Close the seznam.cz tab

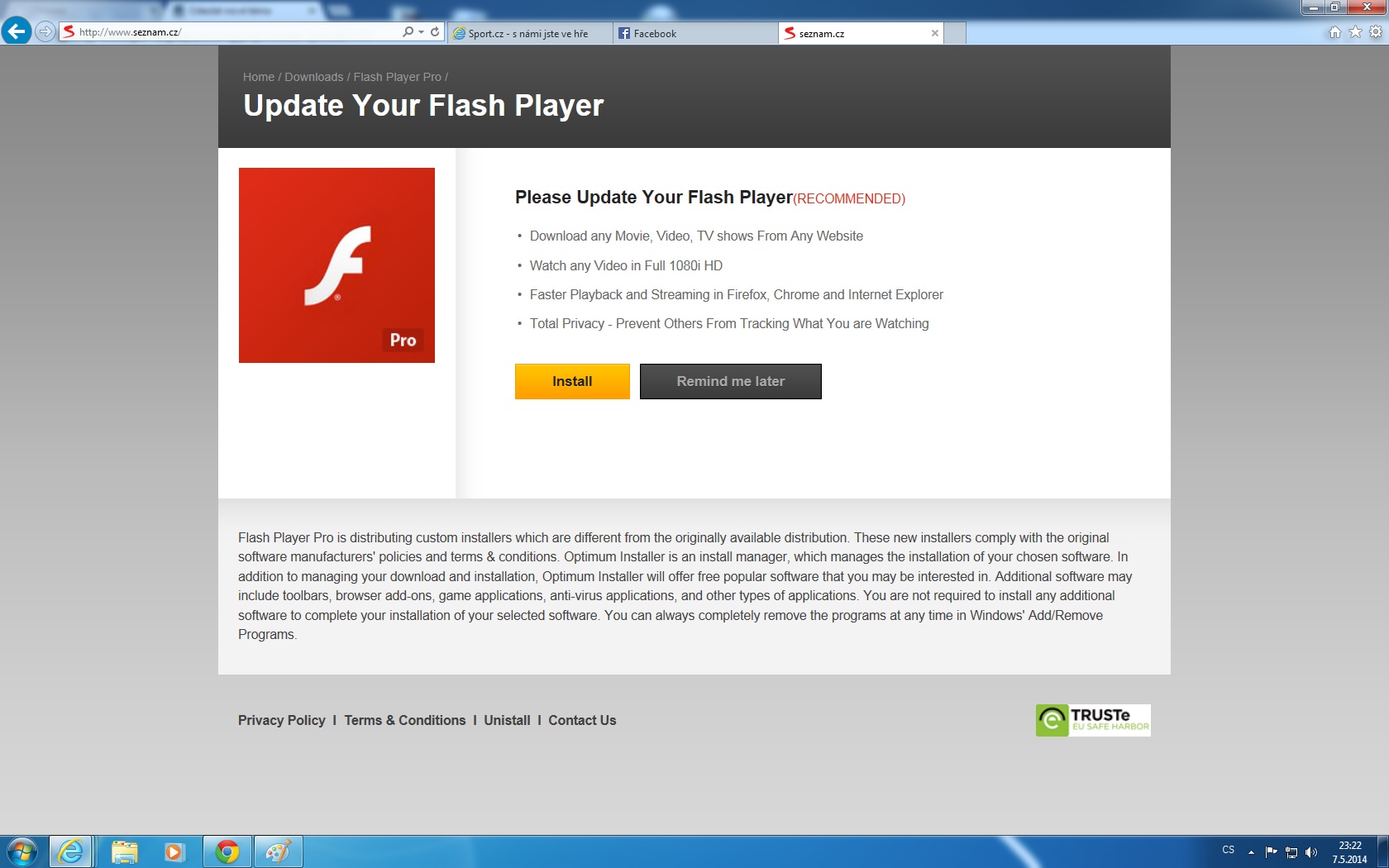(935, 33)
